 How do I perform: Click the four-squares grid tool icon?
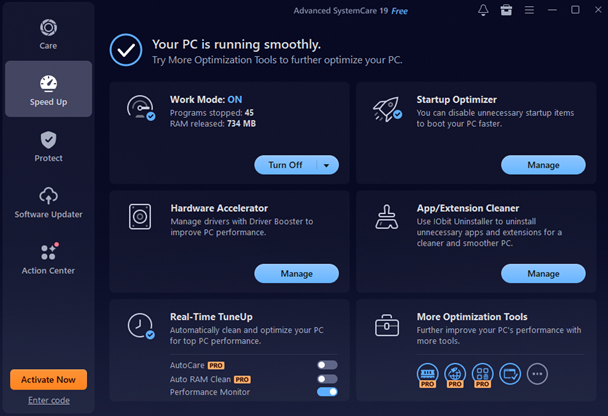(482, 374)
